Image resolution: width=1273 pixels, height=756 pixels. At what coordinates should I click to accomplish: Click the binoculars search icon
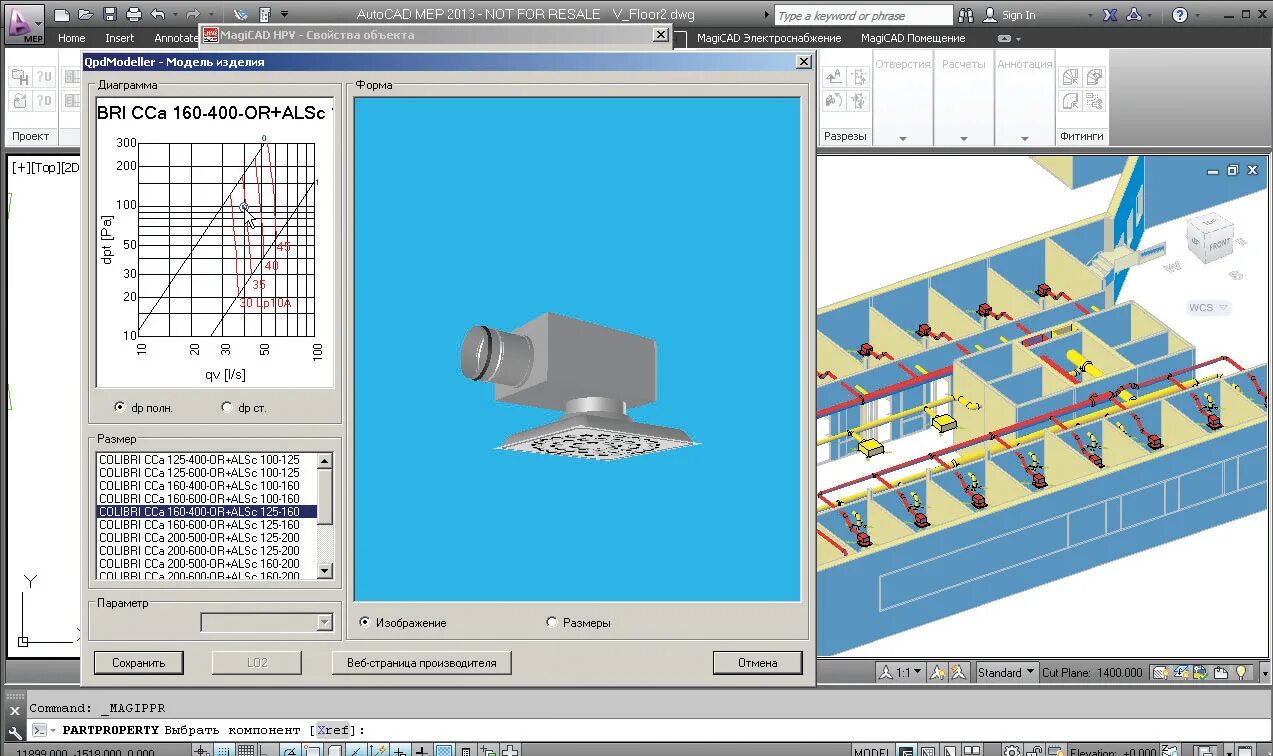[966, 15]
